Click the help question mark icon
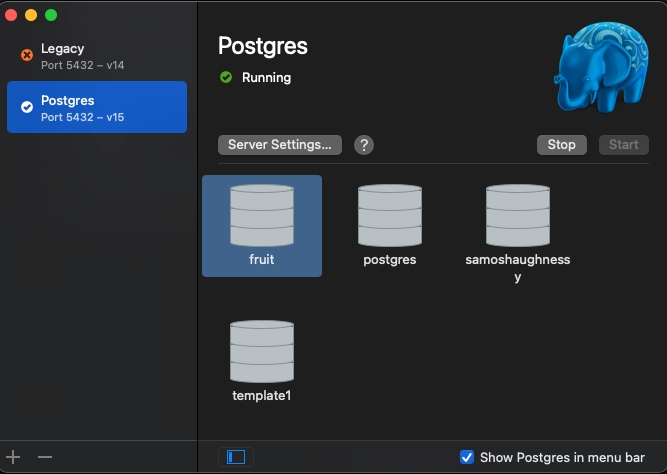667x474 pixels. point(364,145)
